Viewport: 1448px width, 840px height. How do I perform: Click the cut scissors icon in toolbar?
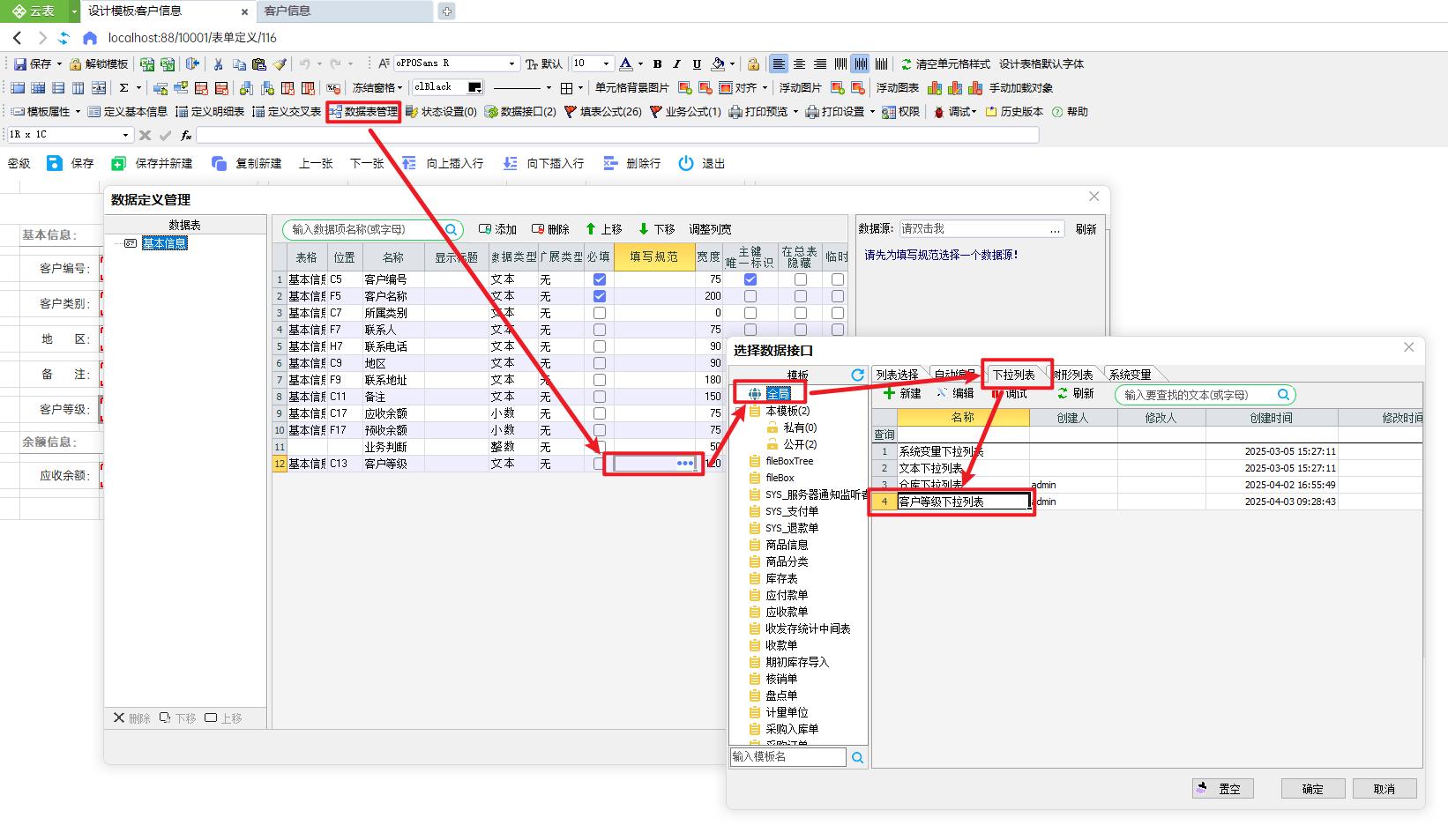coord(219,63)
